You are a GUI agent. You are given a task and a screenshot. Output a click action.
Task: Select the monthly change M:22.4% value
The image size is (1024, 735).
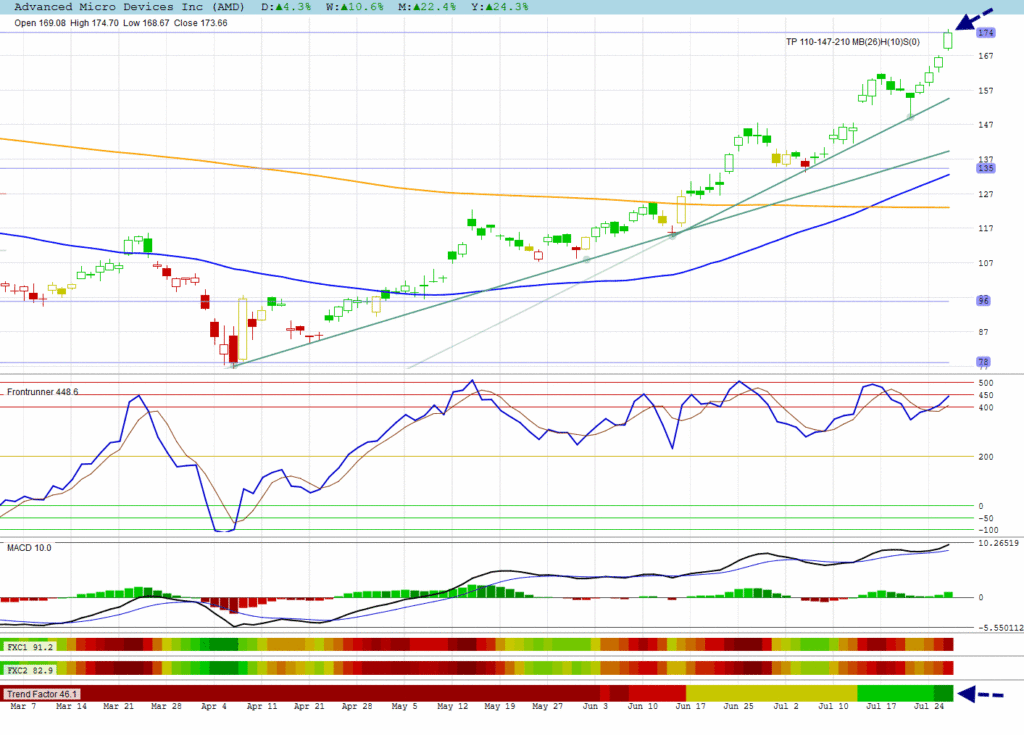click(x=427, y=7)
